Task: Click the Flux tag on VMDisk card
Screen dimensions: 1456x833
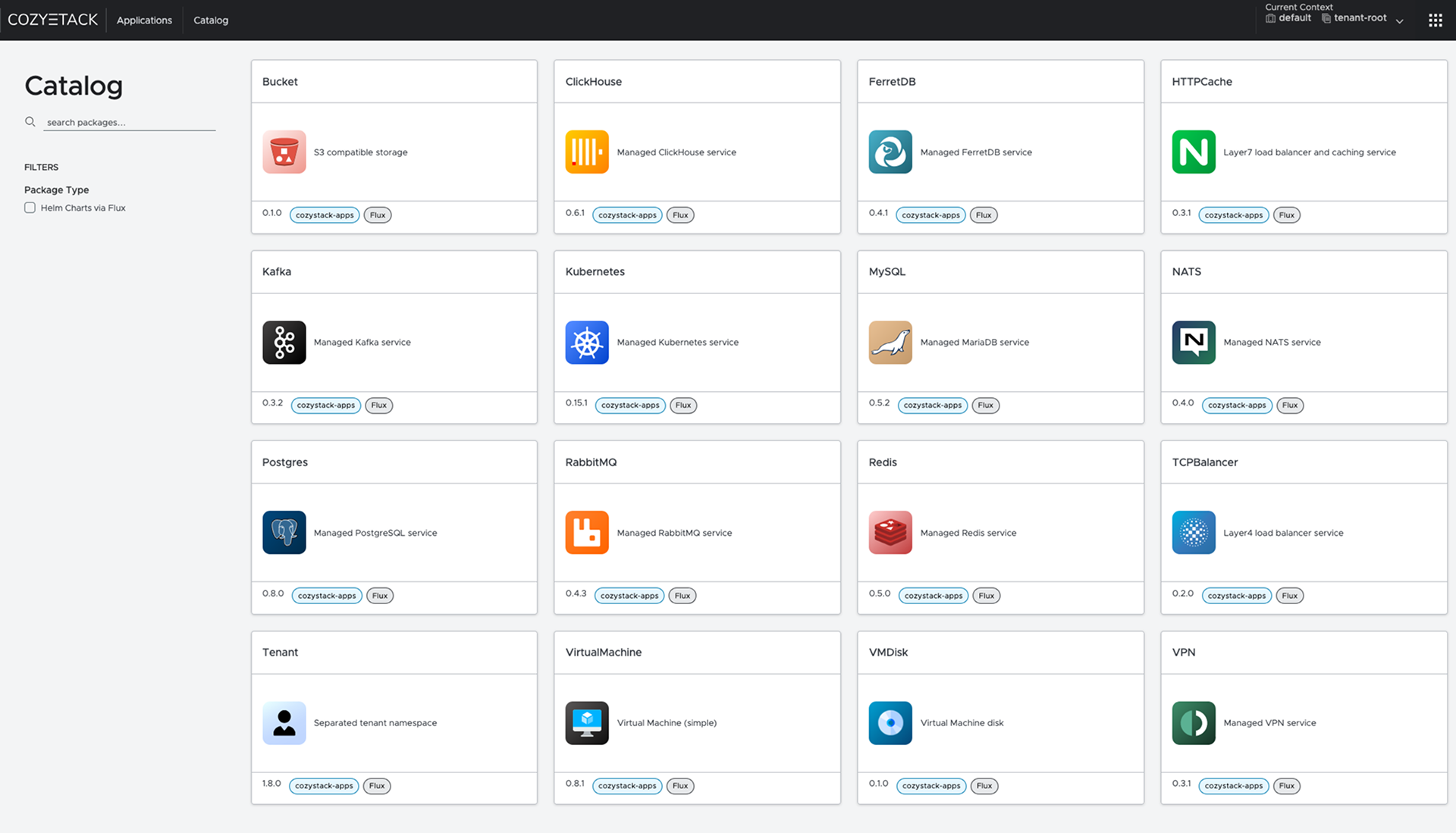Action: pyautogui.click(x=984, y=786)
